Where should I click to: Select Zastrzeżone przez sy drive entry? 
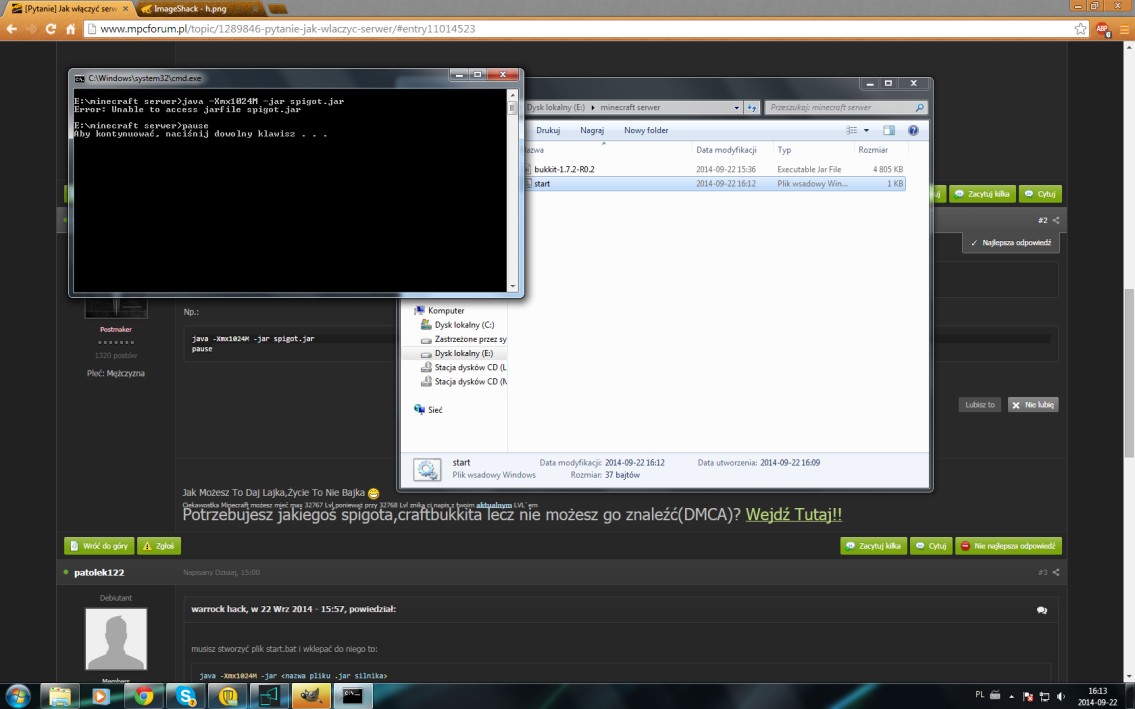463,339
